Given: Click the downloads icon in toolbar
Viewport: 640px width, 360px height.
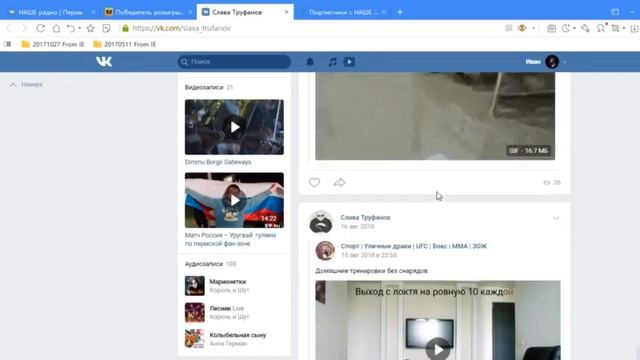Looking at the screenshot, I should [634, 28].
